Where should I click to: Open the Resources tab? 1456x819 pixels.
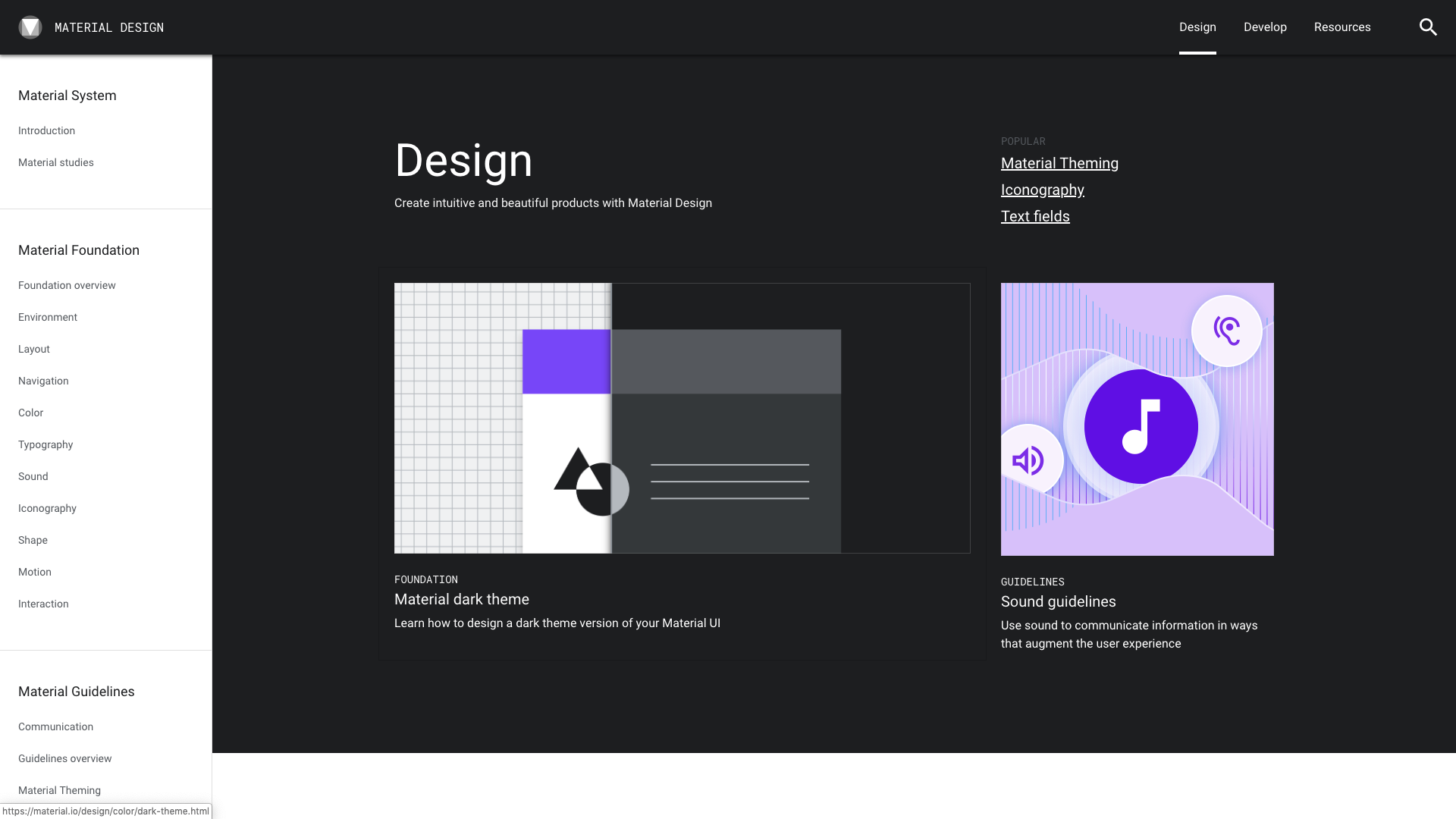pos(1342,27)
